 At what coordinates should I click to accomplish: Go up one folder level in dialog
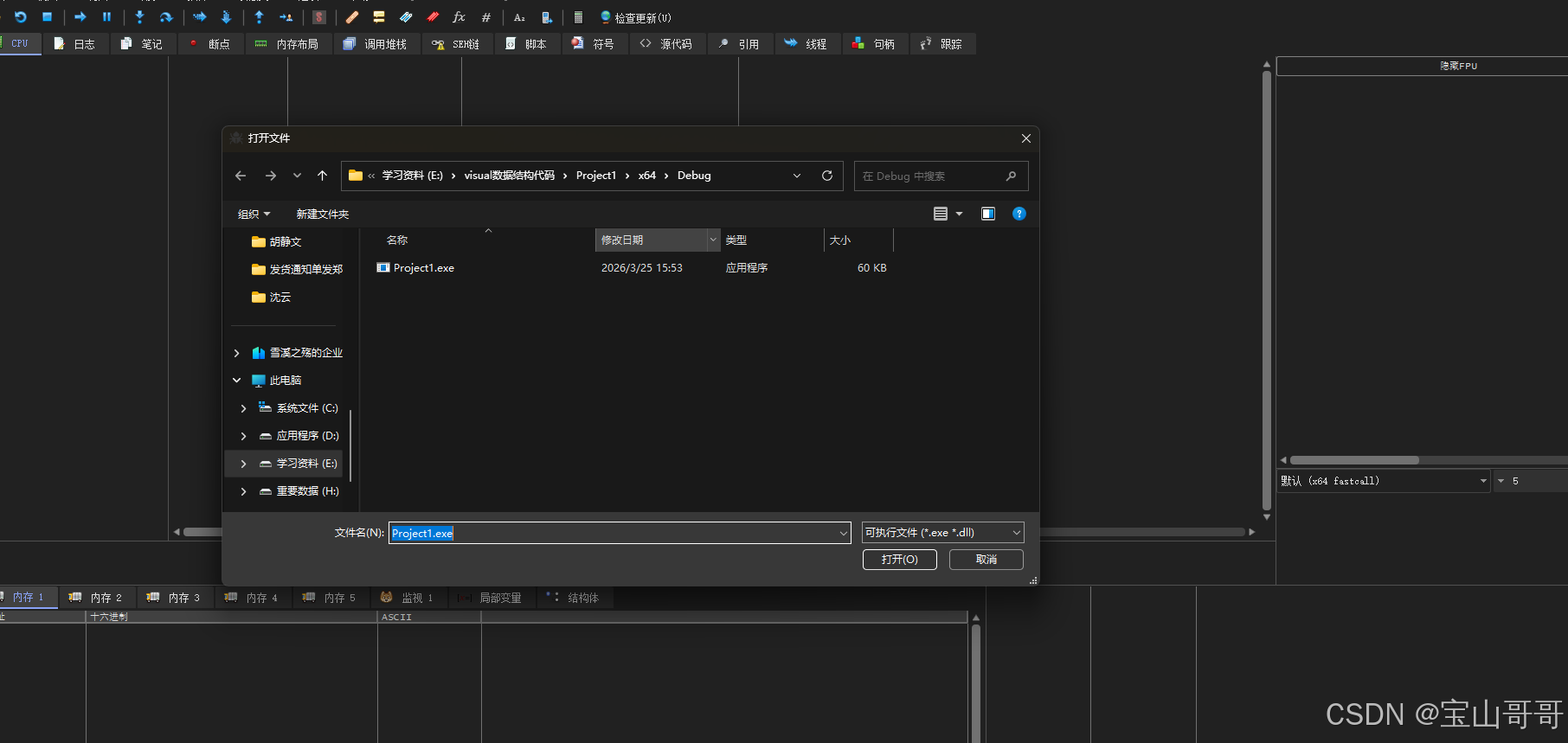pyautogui.click(x=322, y=176)
